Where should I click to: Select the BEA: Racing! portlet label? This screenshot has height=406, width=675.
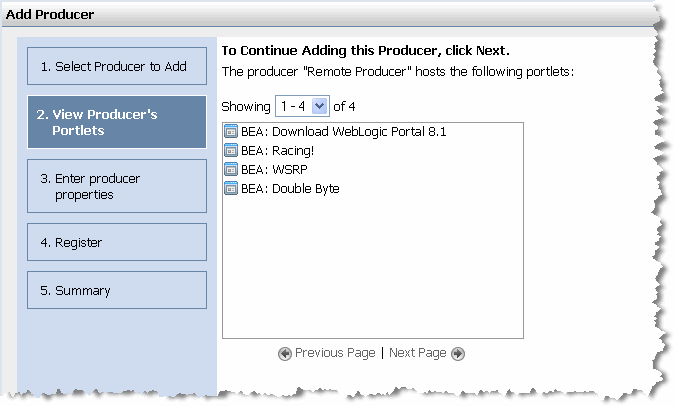[x=276, y=150]
